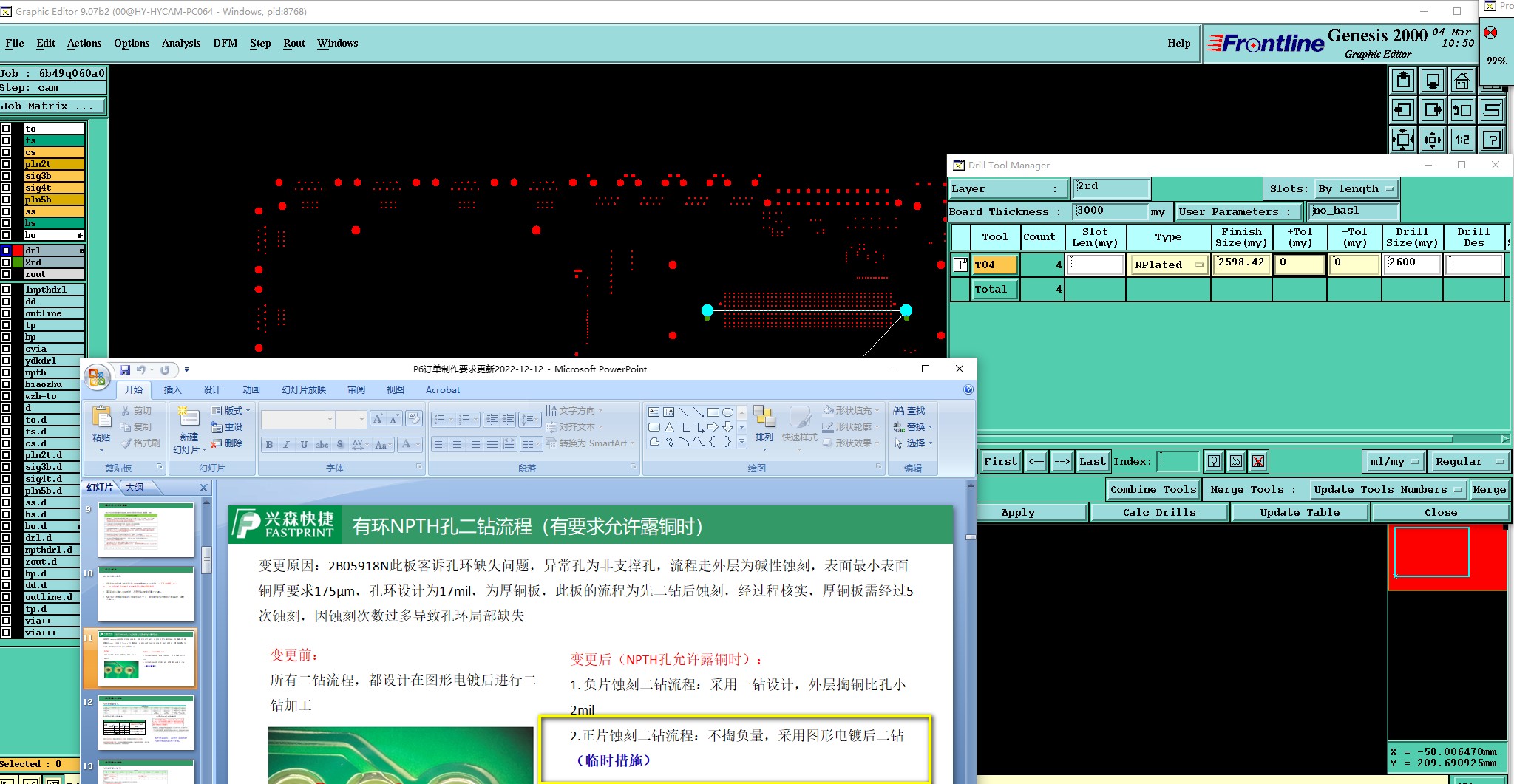The image size is (1514, 784).
Task: Click the zoom out area icon
Action: coord(1433,140)
